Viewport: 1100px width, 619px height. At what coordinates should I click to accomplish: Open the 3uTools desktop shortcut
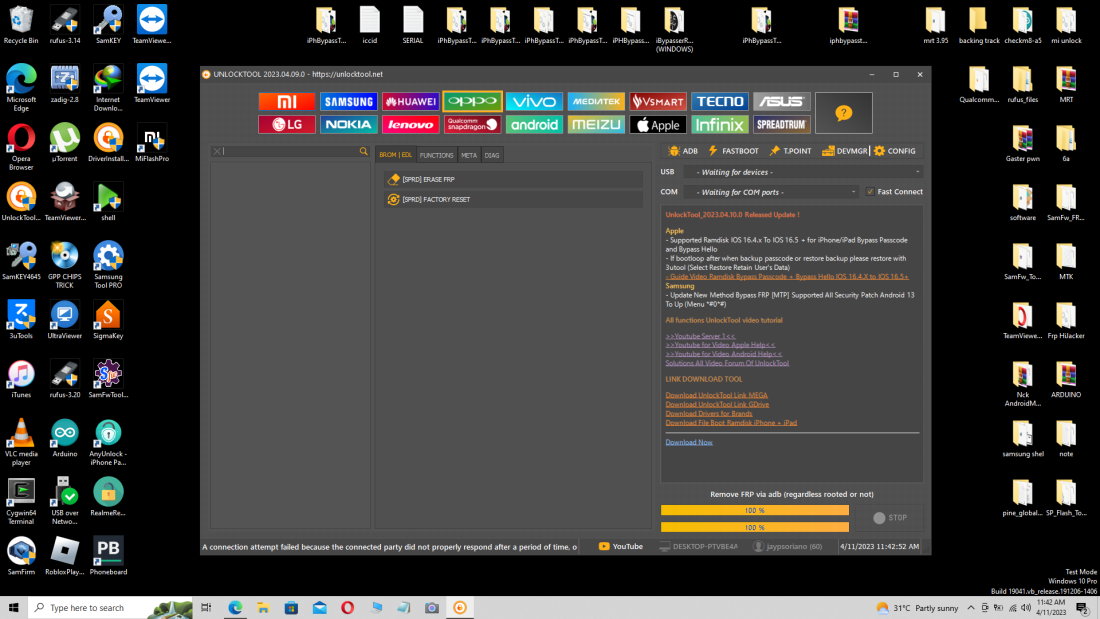[x=21, y=320]
